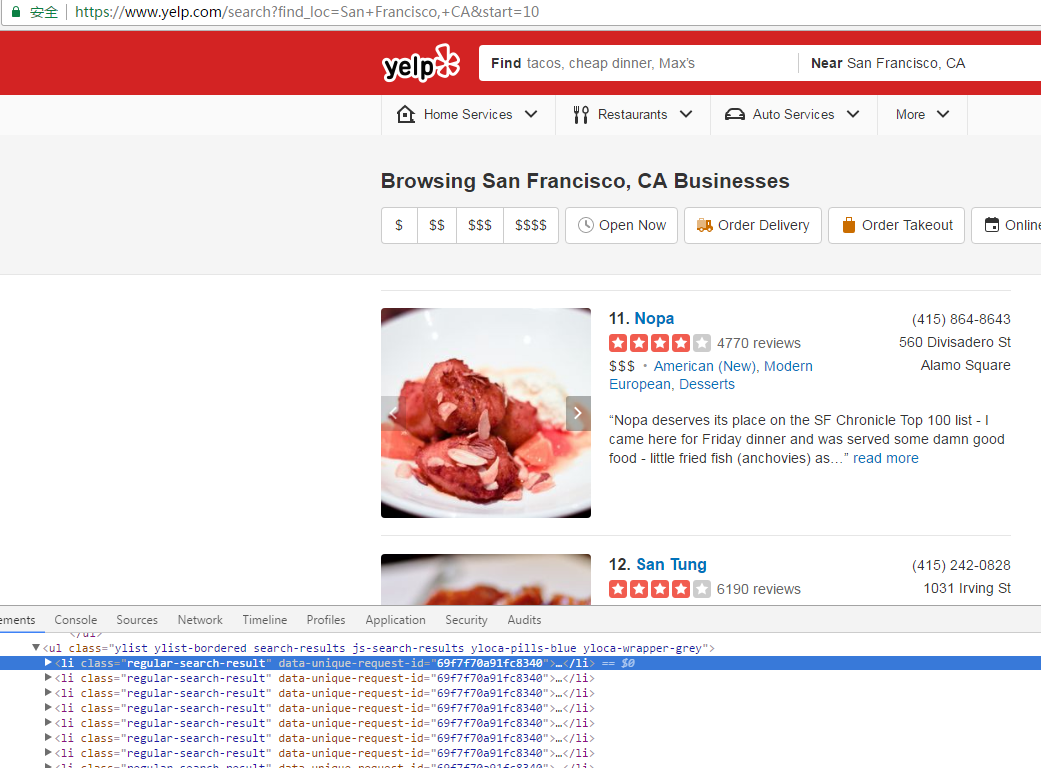Click Nopa's star rating
1041x768 pixels.
(659, 343)
